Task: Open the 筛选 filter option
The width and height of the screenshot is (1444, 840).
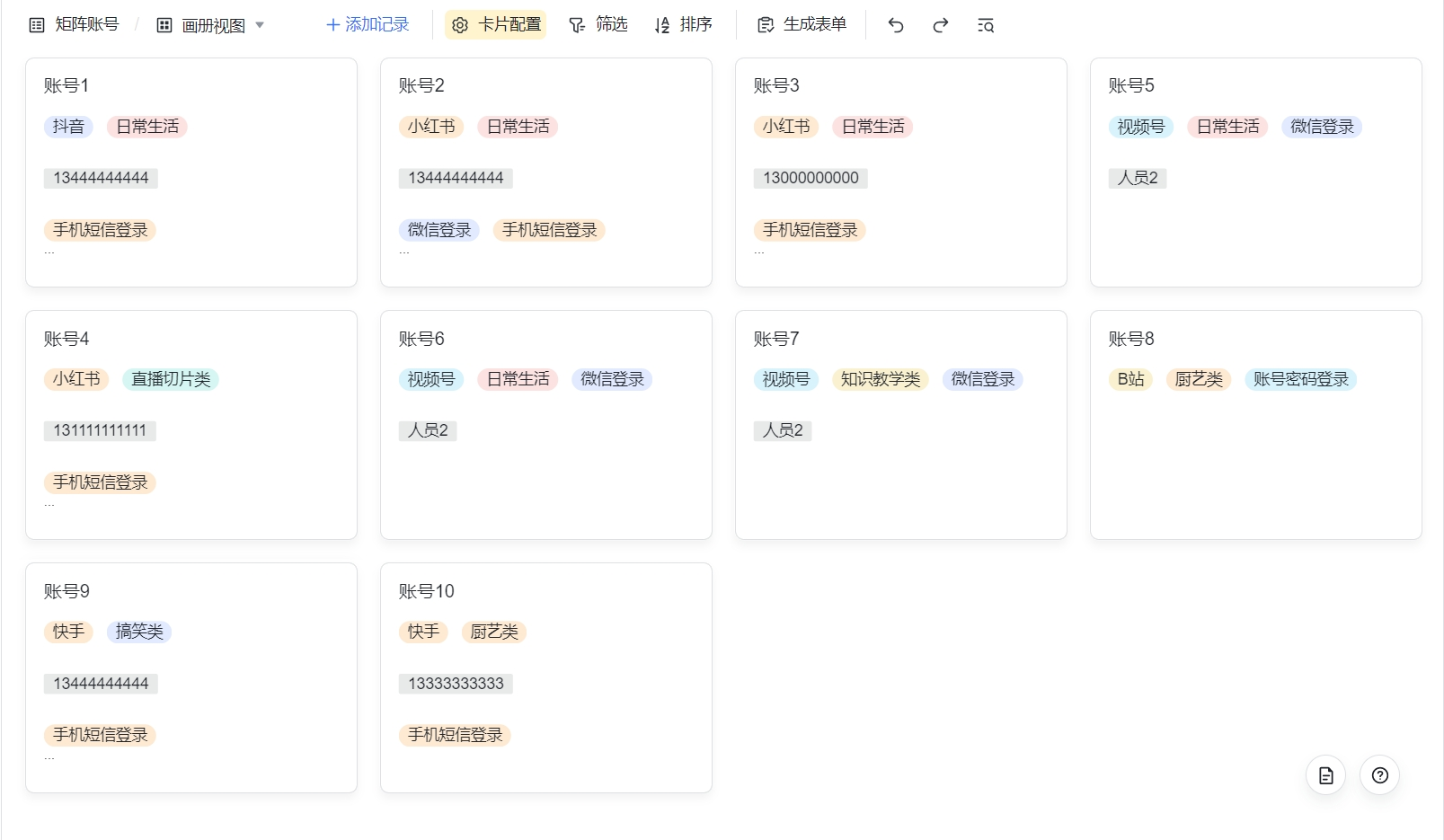Action: click(598, 25)
